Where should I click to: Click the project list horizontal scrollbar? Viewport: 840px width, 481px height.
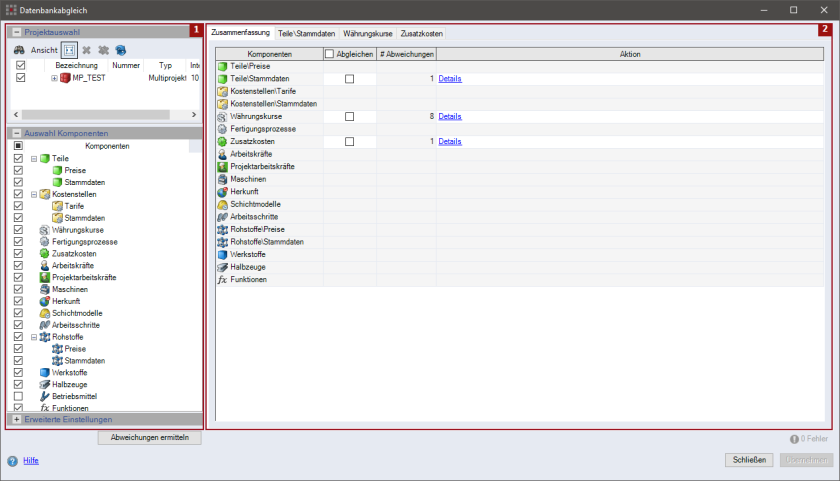(x=95, y=115)
